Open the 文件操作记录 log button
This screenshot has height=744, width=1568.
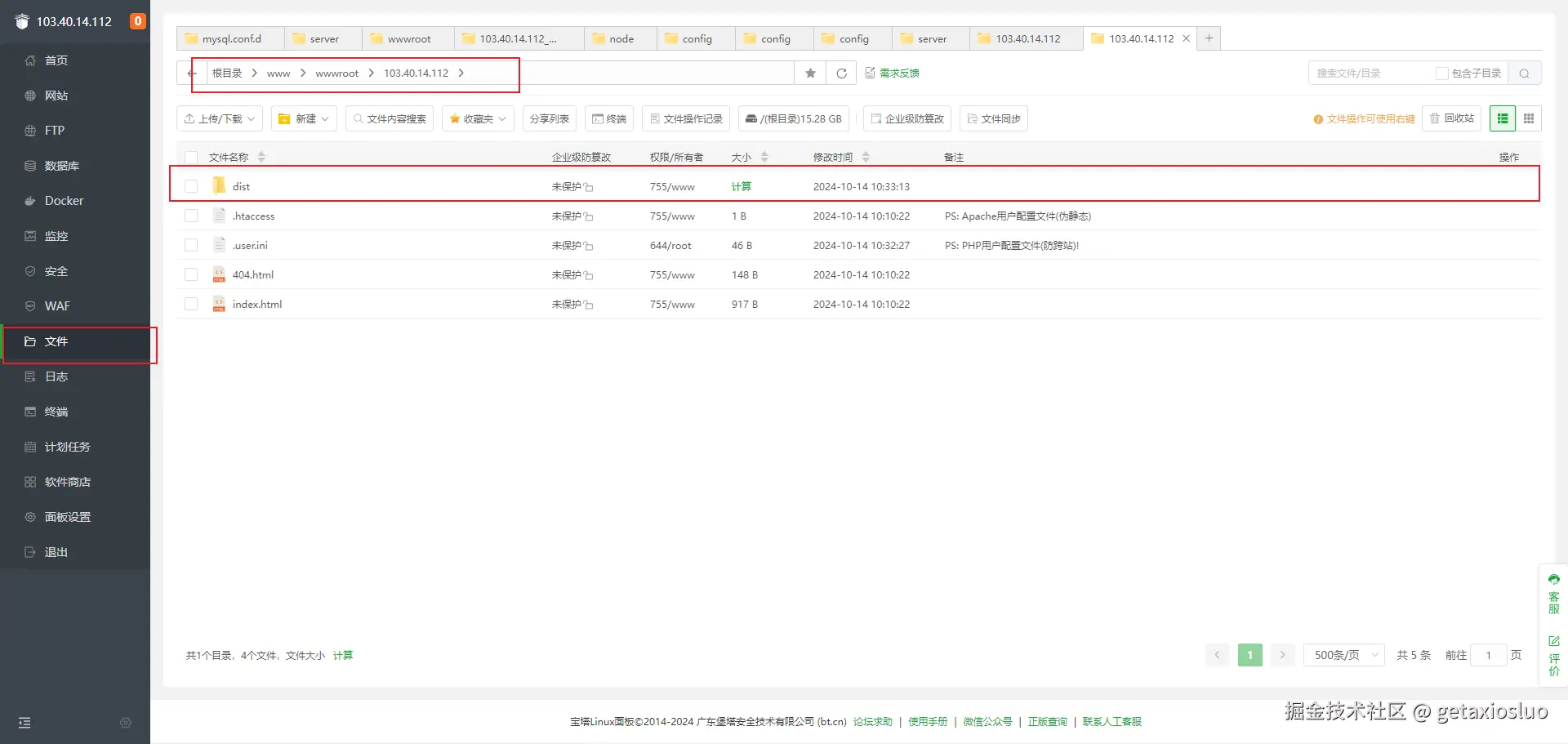[x=687, y=118]
